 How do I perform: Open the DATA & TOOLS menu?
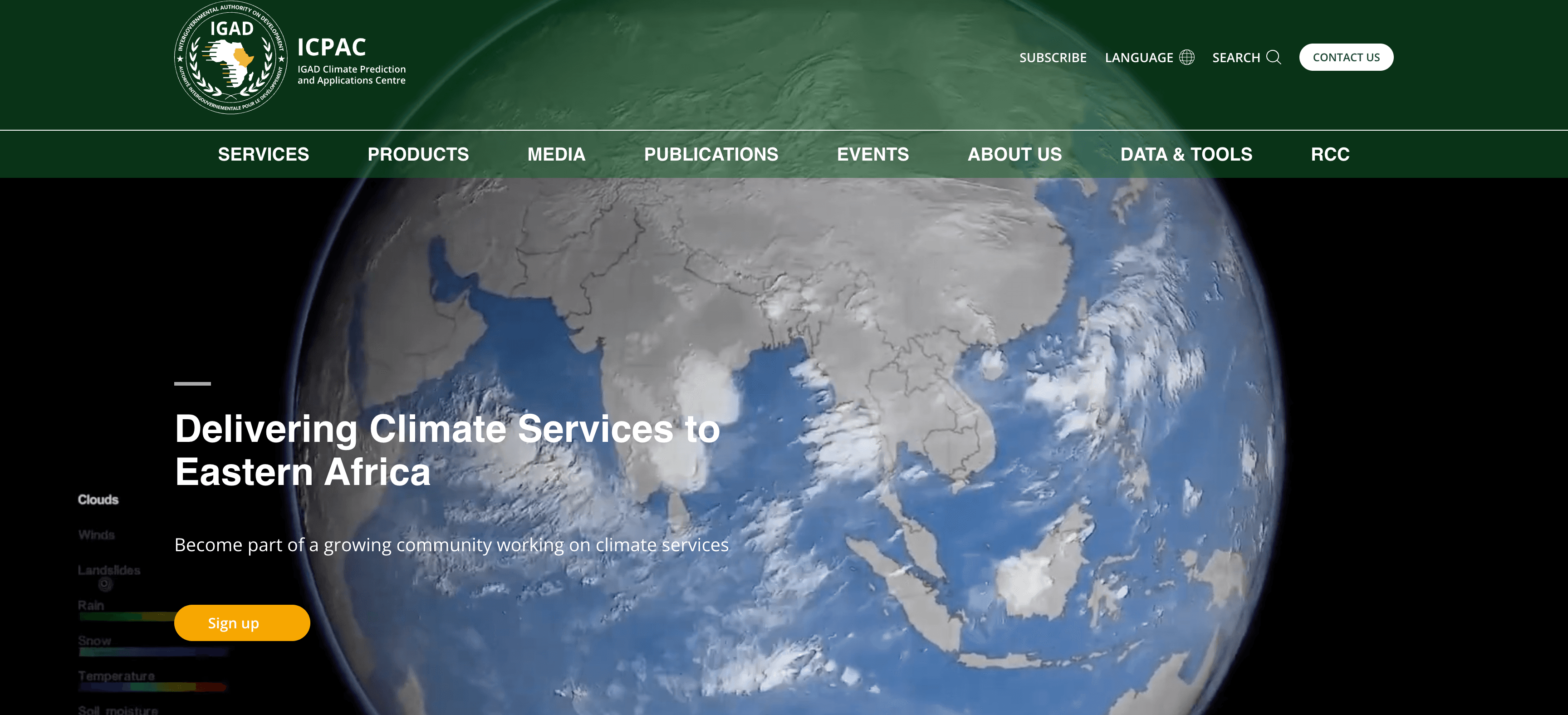coord(1186,155)
